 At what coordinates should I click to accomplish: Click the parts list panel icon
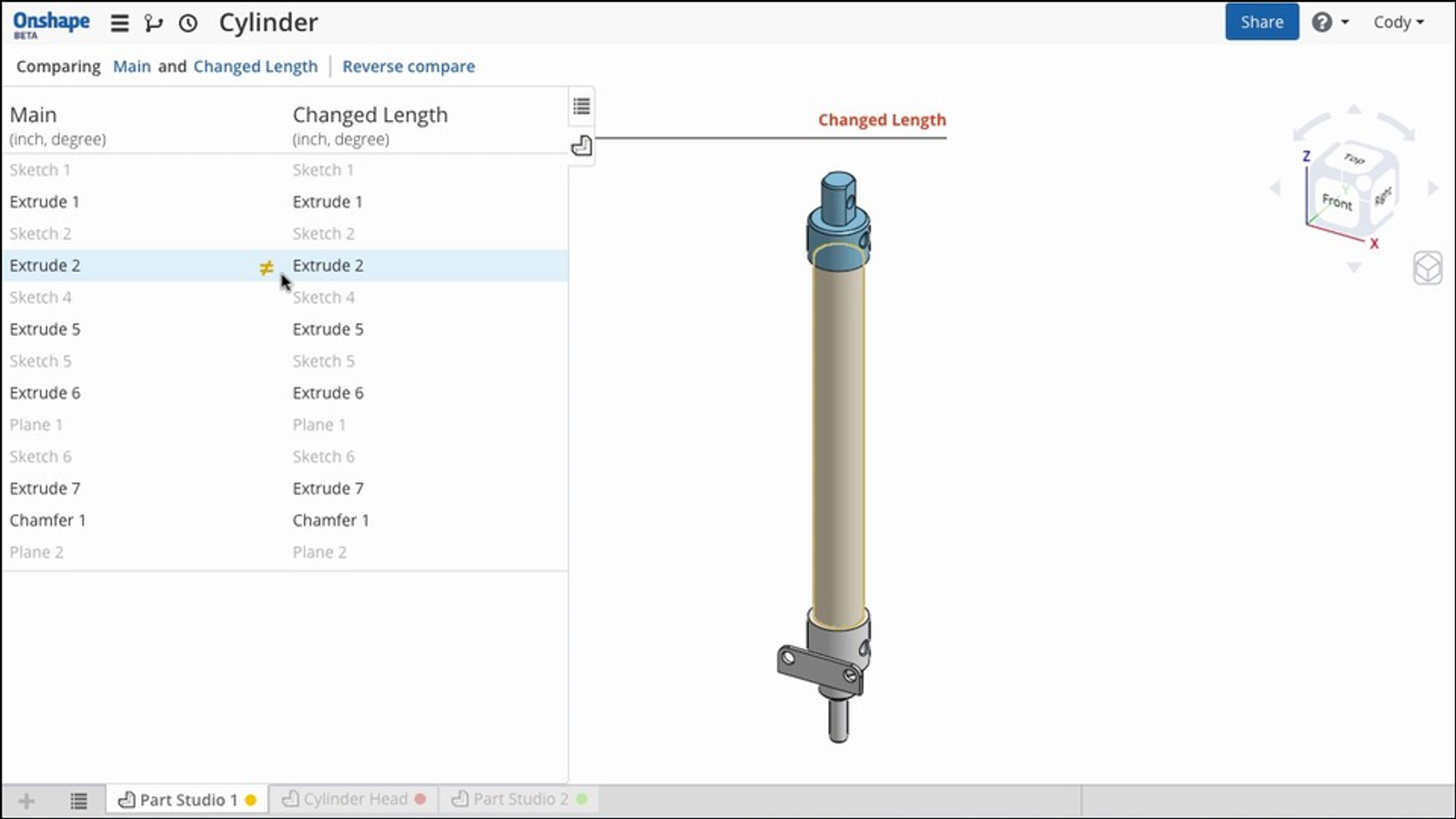(581, 146)
